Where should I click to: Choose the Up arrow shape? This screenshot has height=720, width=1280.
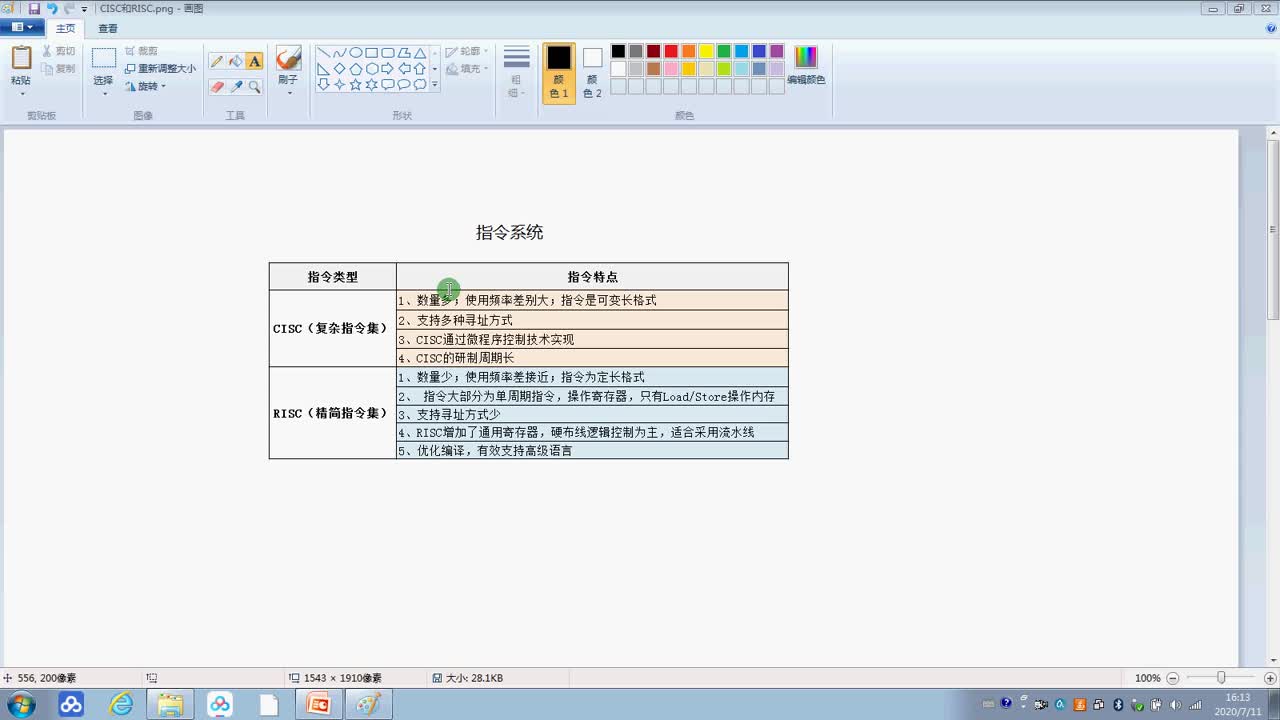[420, 69]
